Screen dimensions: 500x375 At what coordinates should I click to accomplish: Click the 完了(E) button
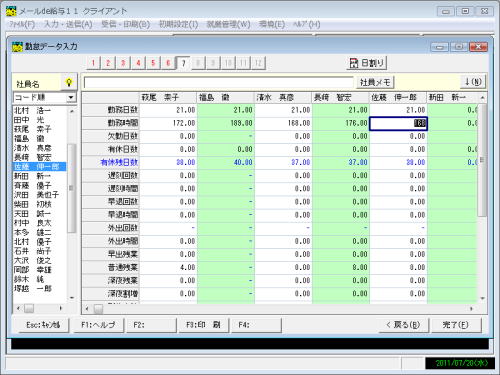click(x=455, y=325)
